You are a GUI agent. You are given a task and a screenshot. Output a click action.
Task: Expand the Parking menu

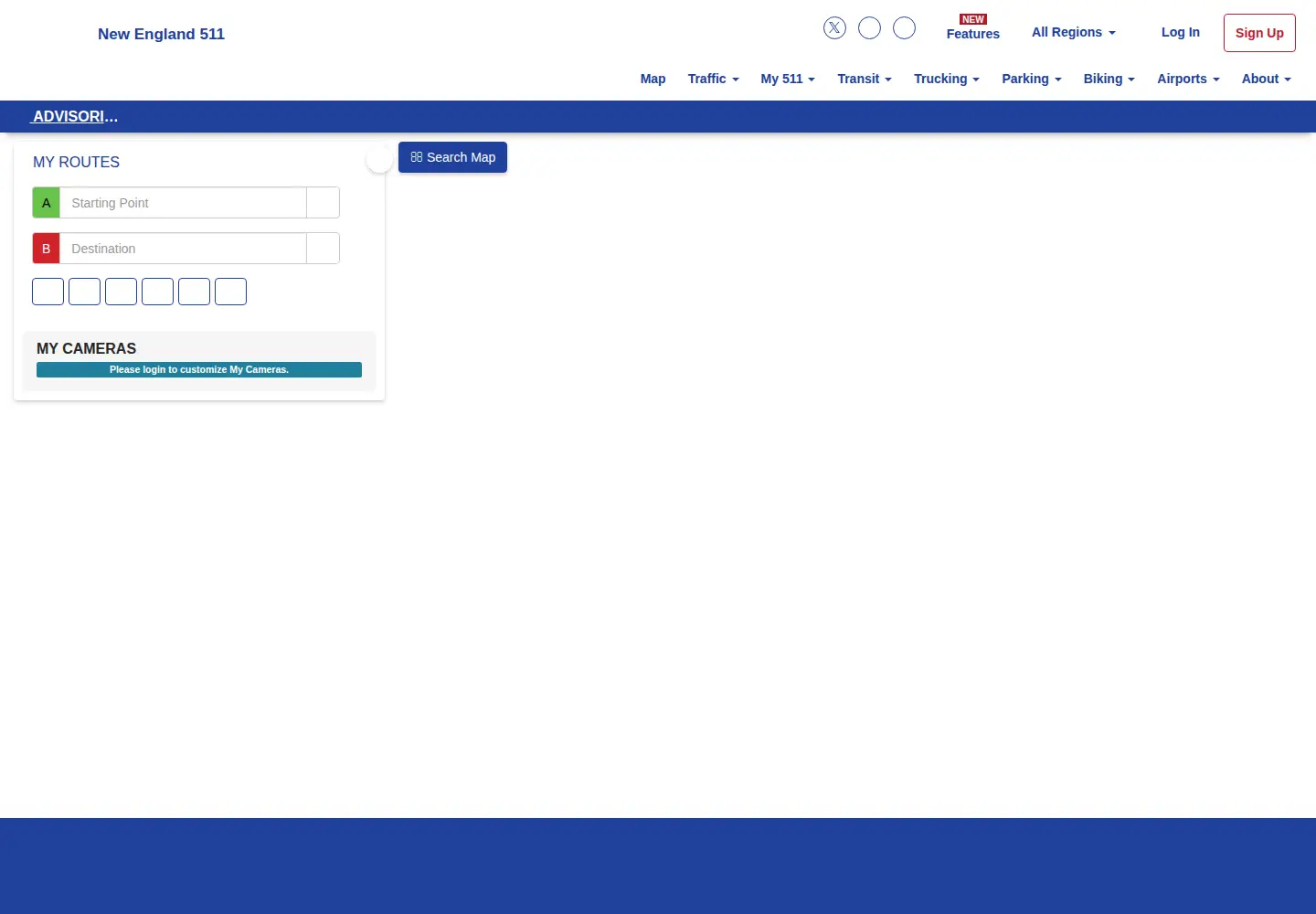1032,79
